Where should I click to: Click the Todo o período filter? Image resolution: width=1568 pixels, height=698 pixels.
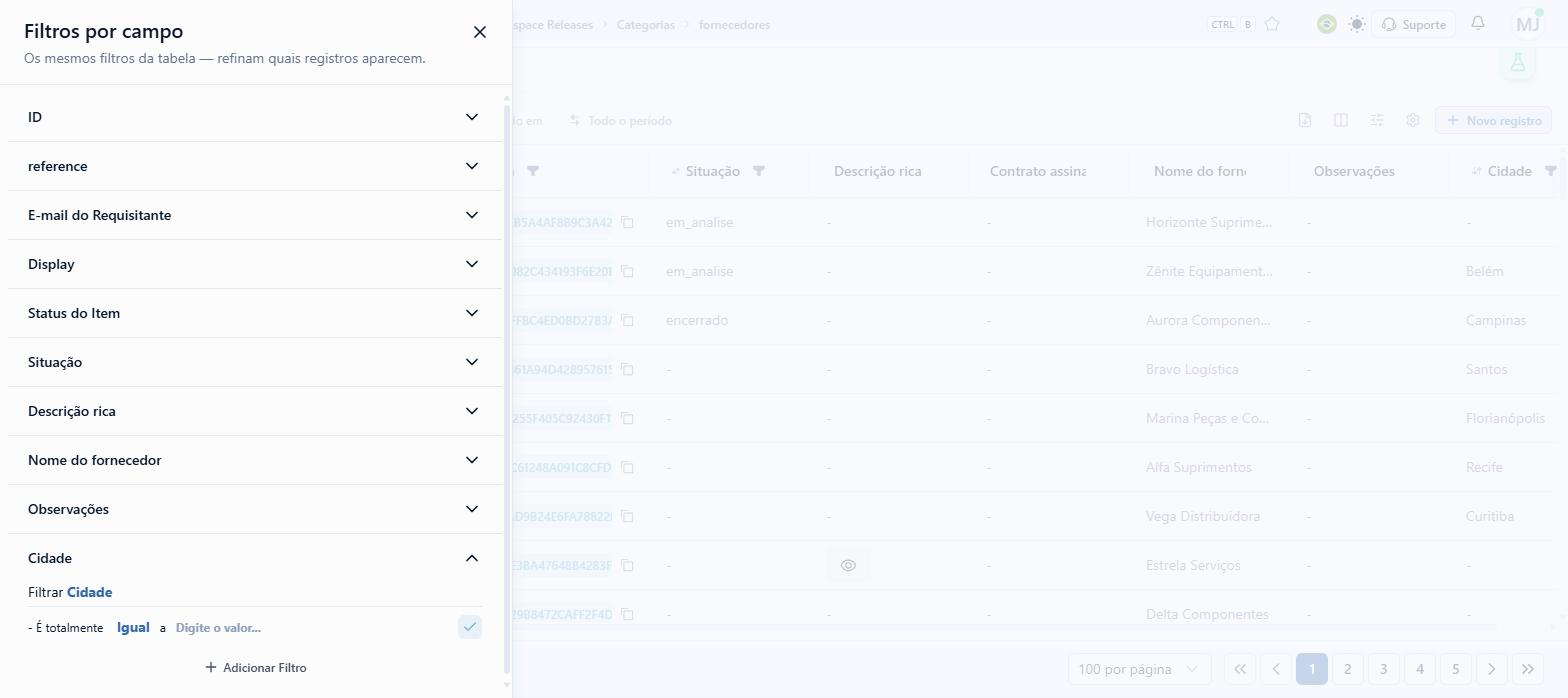[621, 120]
